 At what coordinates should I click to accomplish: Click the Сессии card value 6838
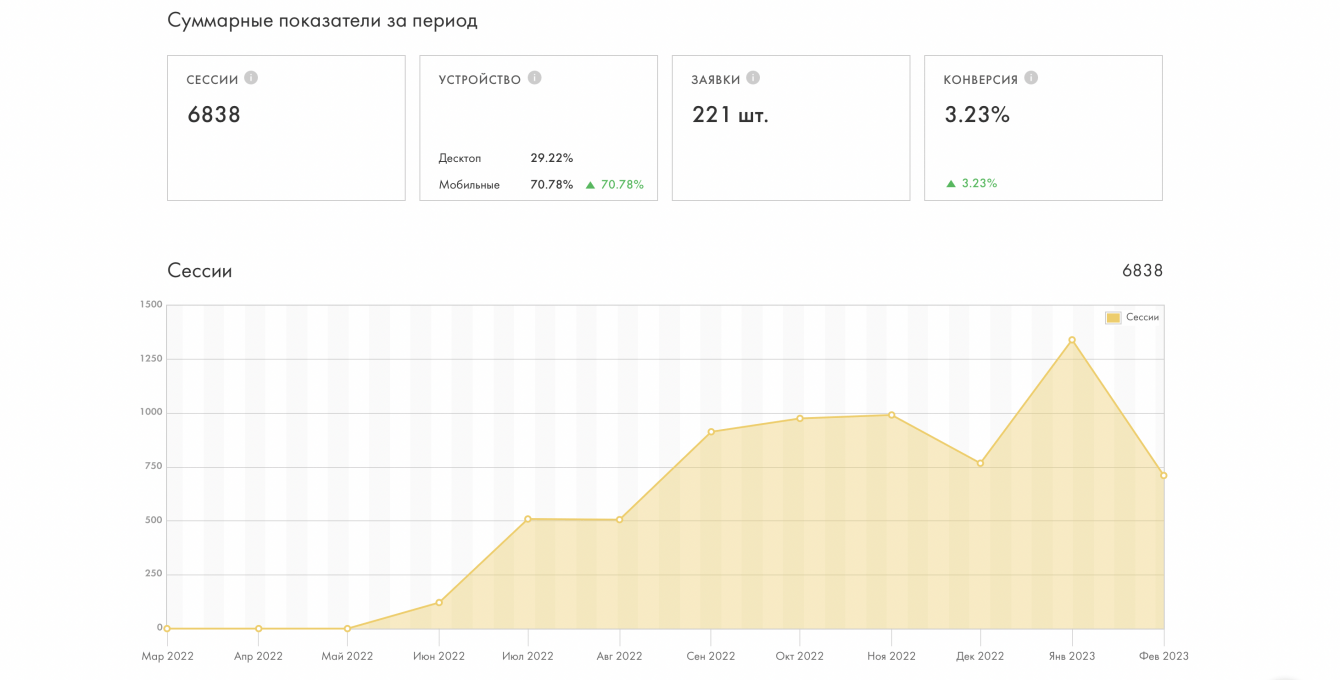pos(214,115)
